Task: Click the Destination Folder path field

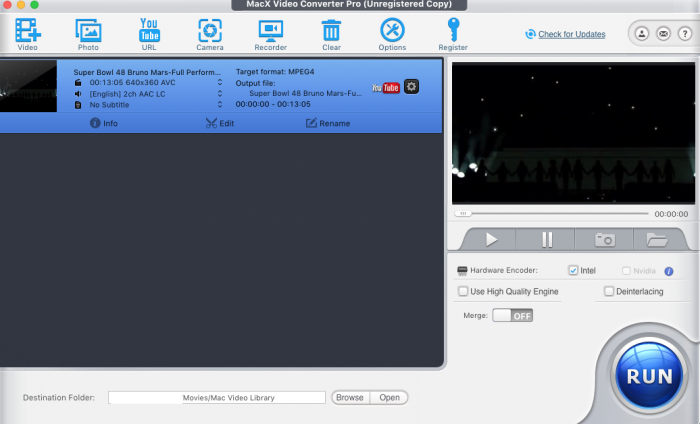Action: pos(217,398)
